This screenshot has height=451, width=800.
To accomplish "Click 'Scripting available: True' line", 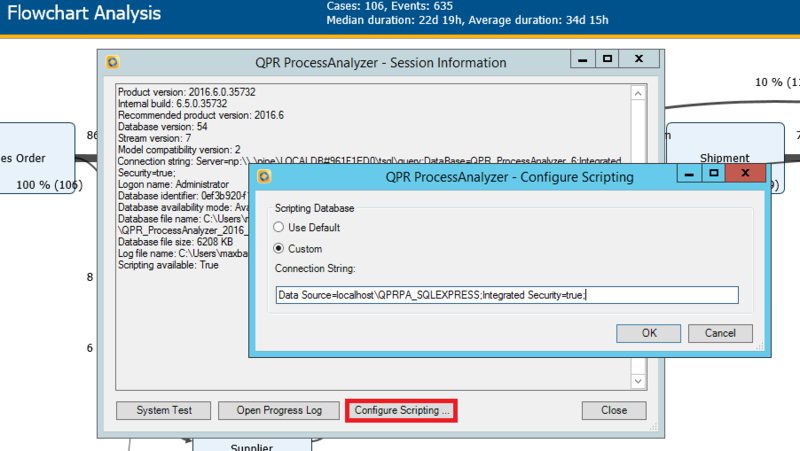I will tap(168, 265).
